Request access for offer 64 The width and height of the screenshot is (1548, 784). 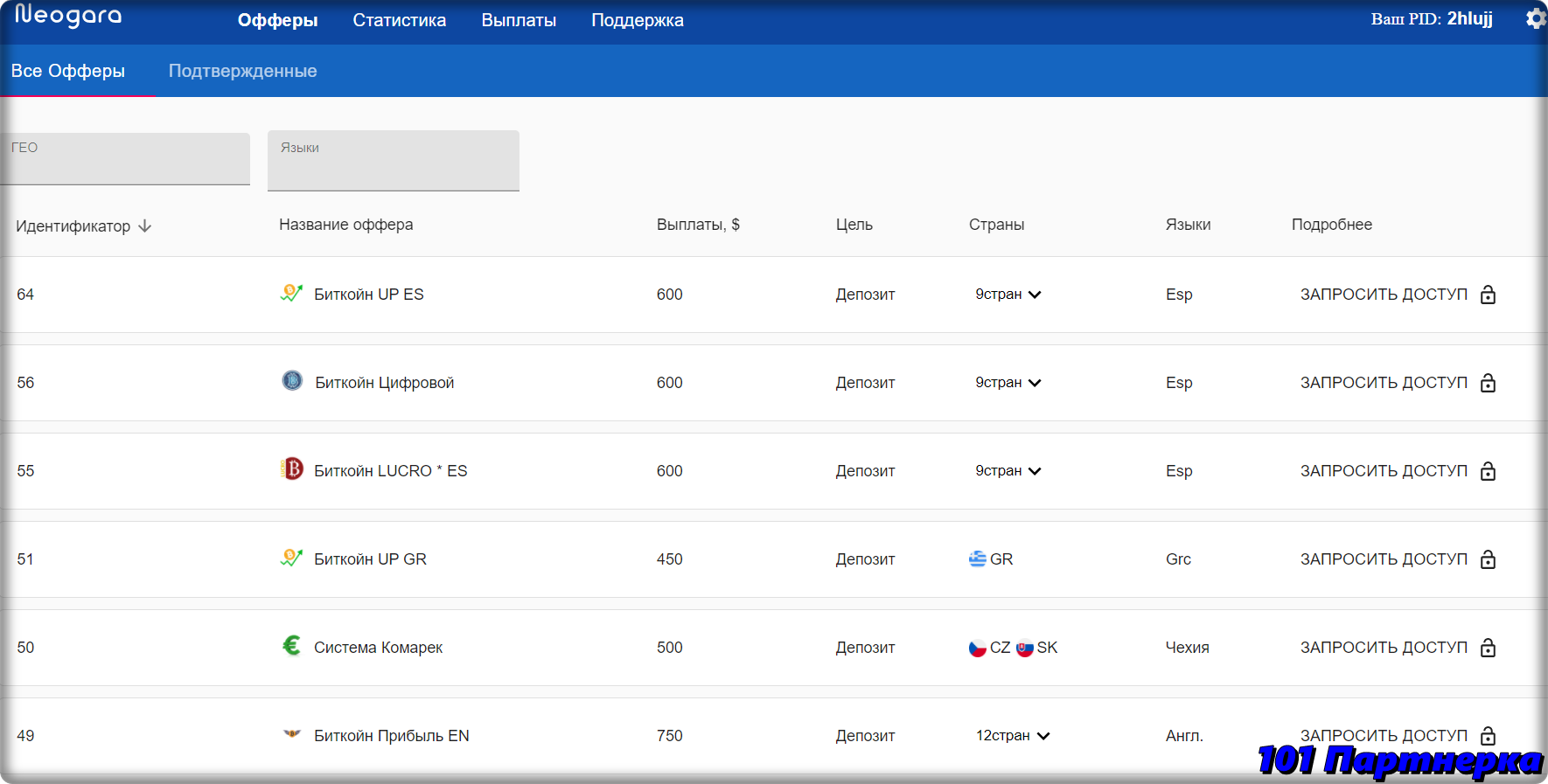coord(1384,295)
